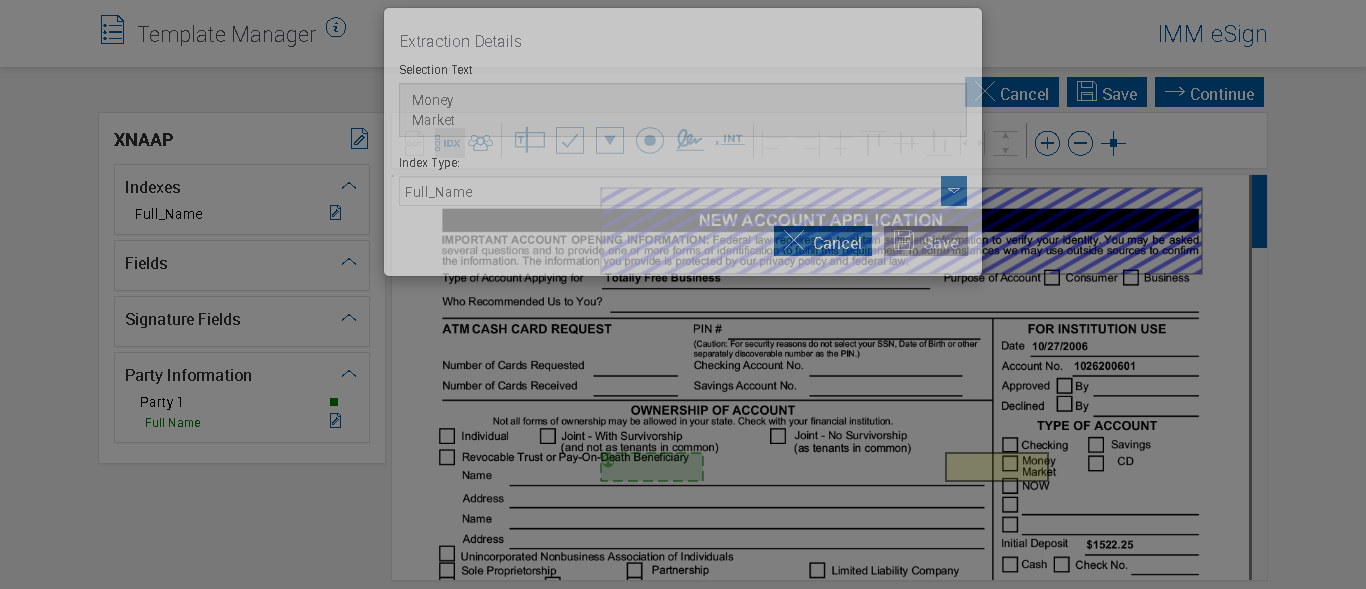Click the Continue button
The width and height of the screenshot is (1366, 589).
click(1209, 93)
